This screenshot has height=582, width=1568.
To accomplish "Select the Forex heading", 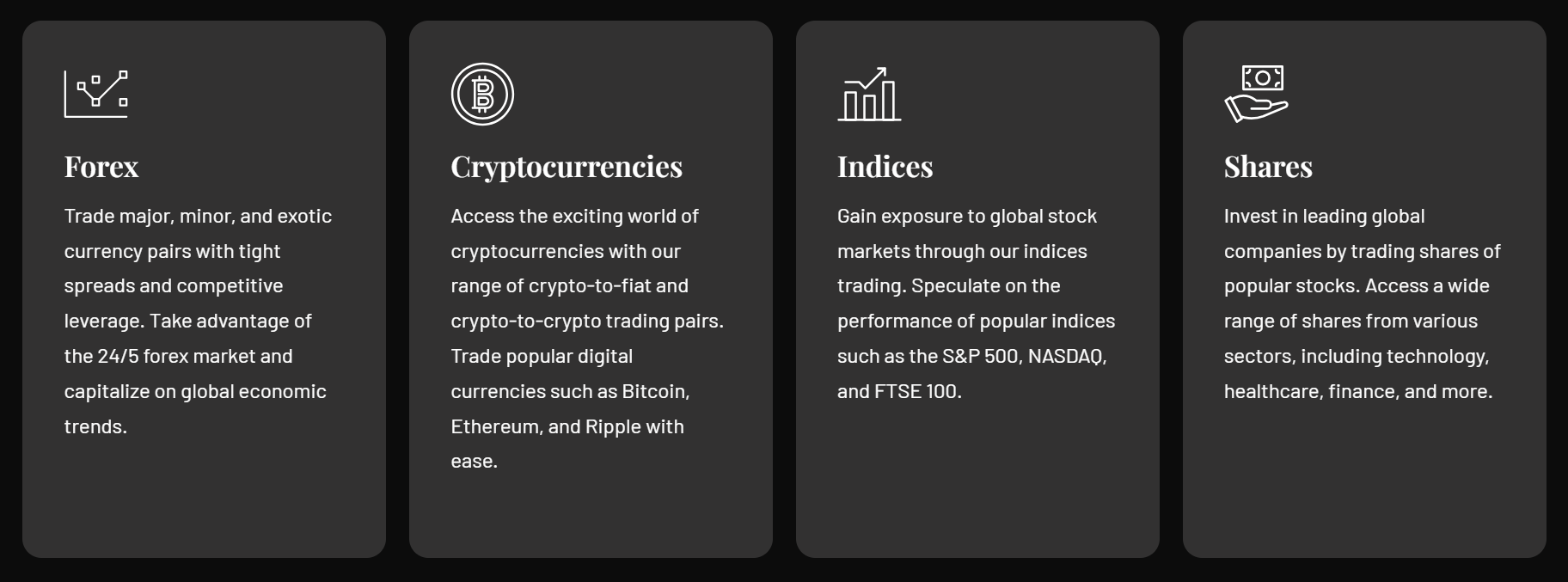I will tap(101, 166).
